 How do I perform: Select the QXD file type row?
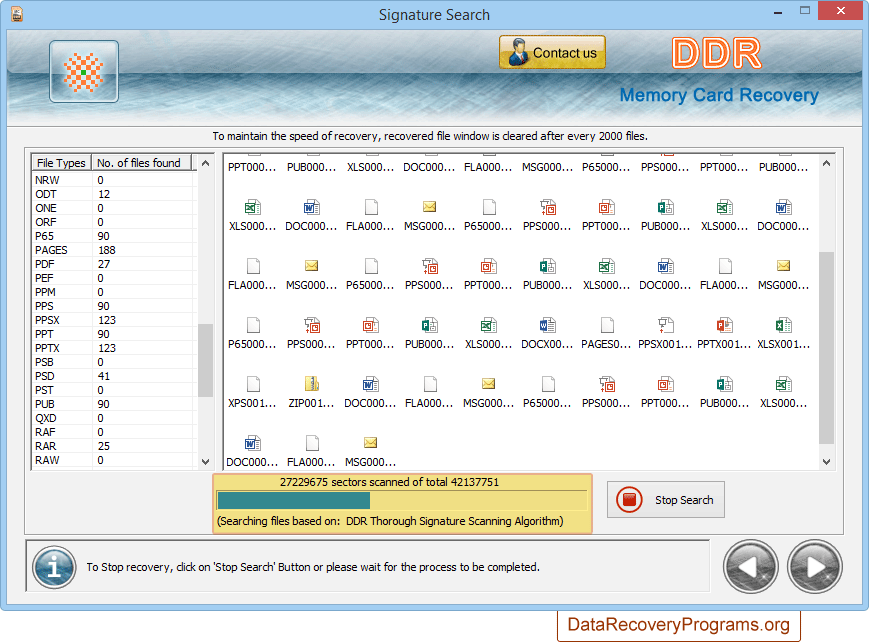point(114,418)
